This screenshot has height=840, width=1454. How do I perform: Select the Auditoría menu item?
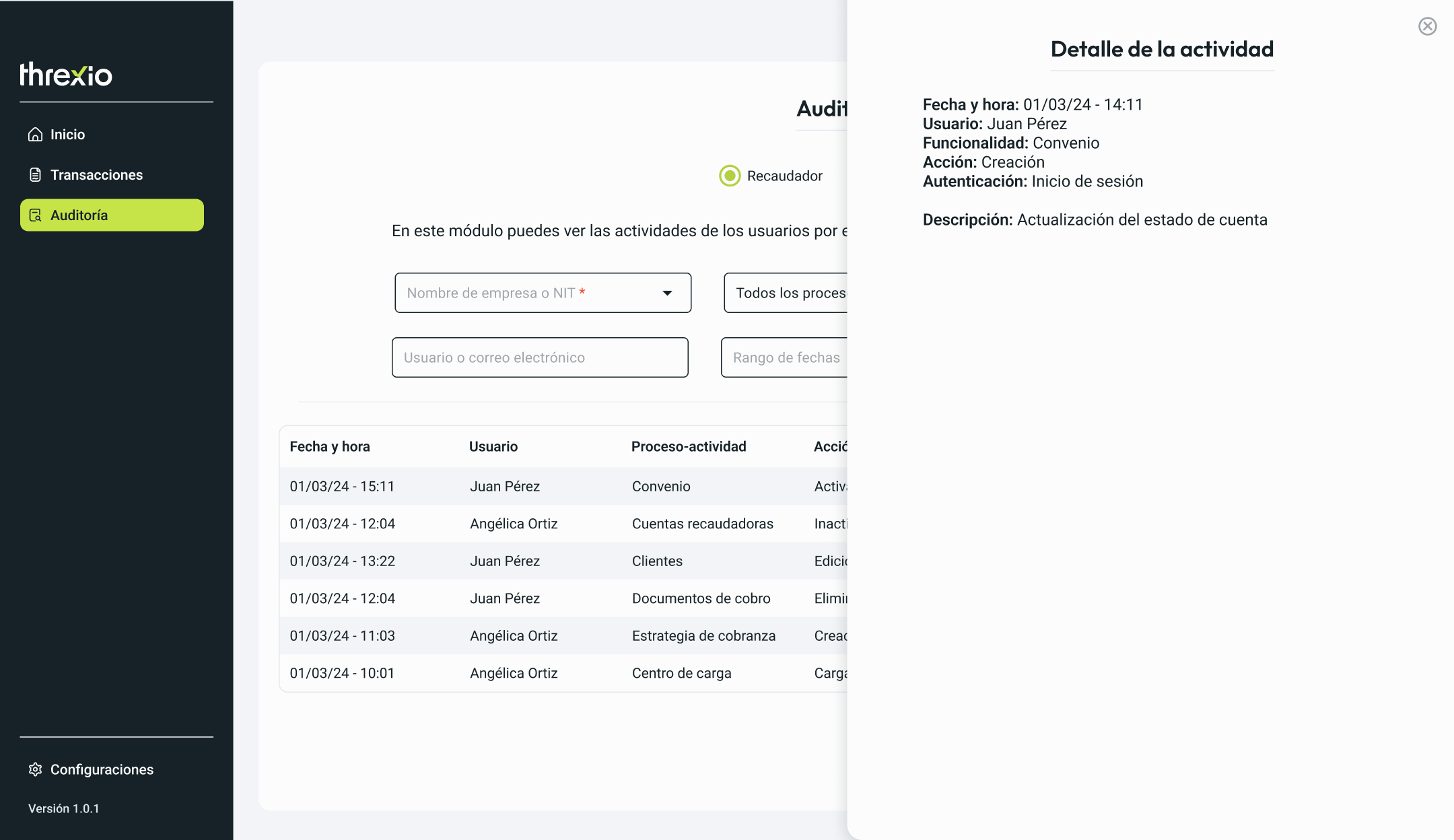[112, 215]
